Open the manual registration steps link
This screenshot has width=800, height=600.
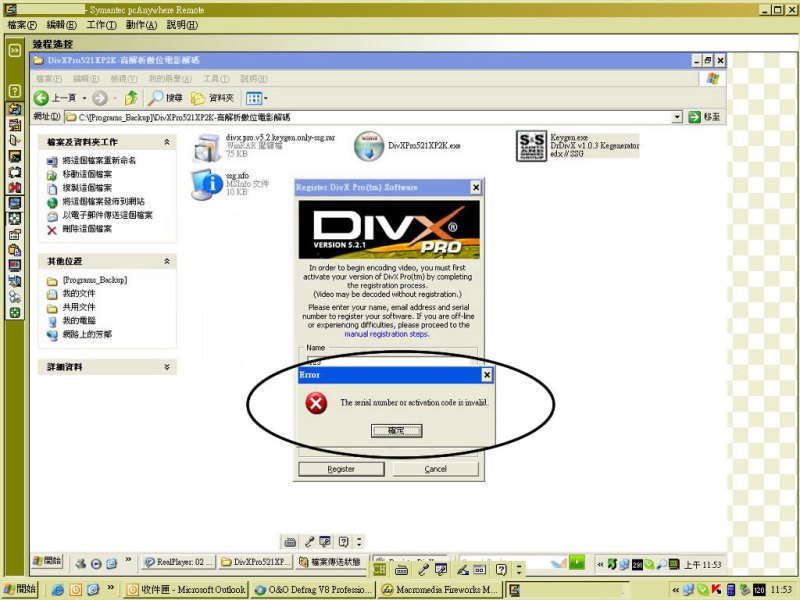pyautogui.click(x=386, y=334)
